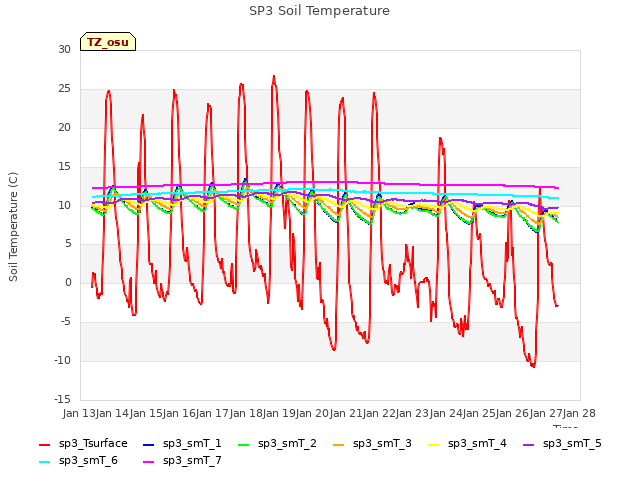Select the sp3_smT_2 legend label
The width and height of the screenshot is (640, 480).
(x=287, y=444)
